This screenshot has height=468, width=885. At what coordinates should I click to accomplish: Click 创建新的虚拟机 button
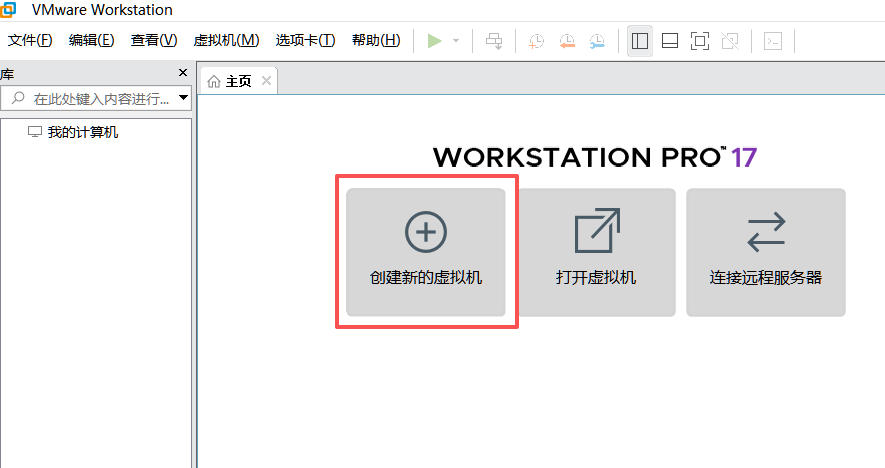tap(426, 252)
